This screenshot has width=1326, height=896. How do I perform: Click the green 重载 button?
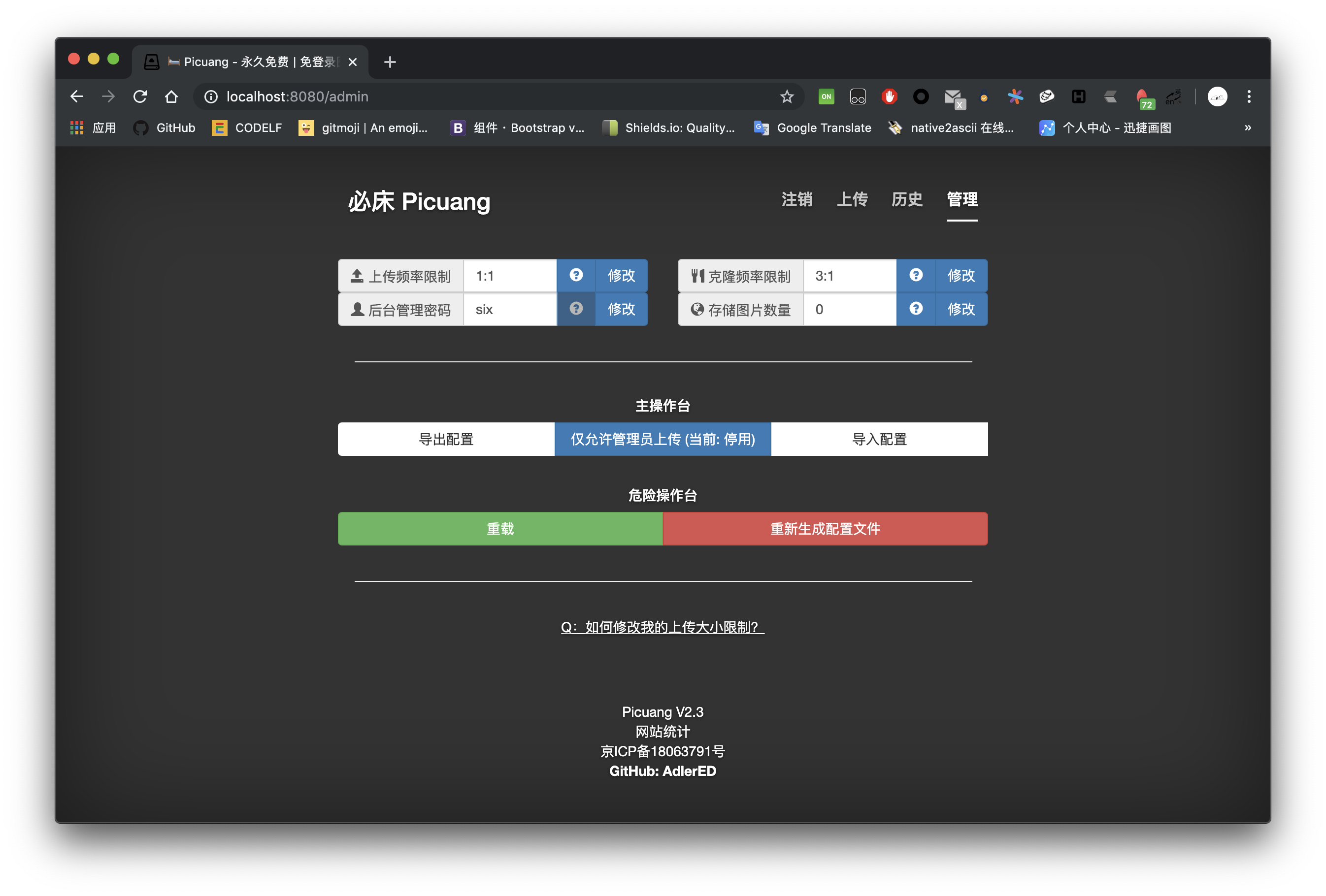tap(500, 529)
